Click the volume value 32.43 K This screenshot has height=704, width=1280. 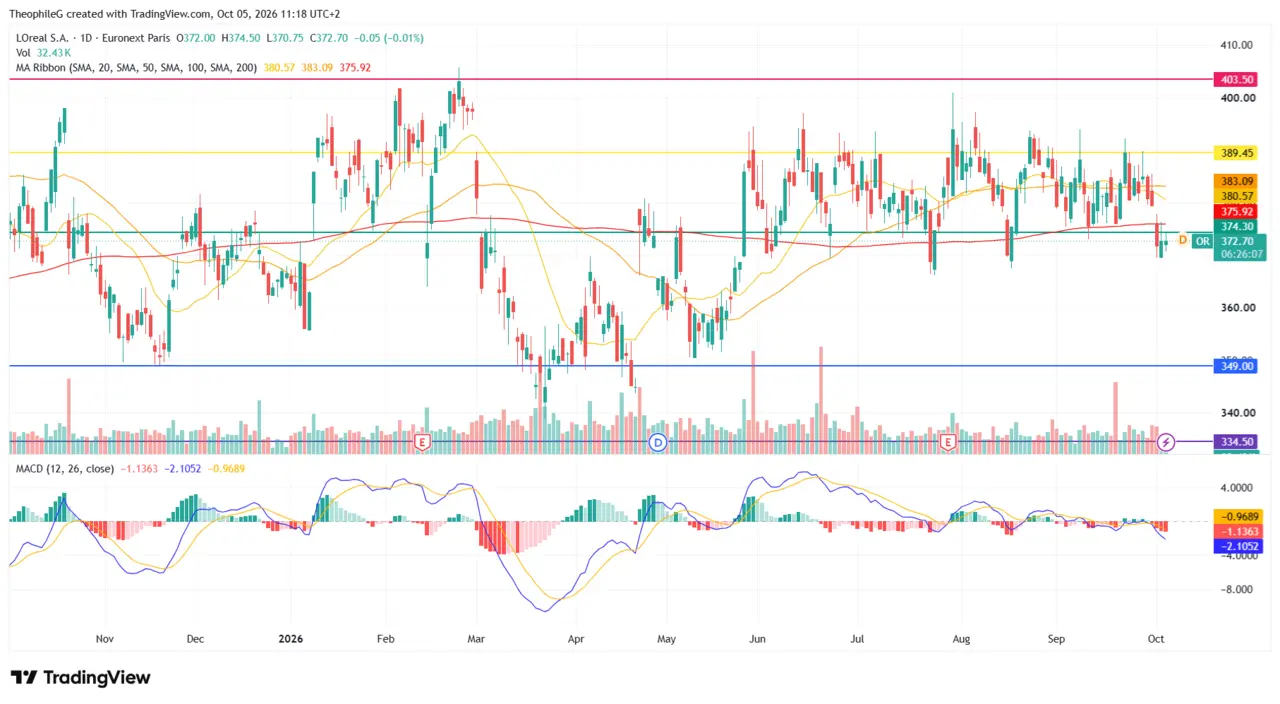point(52,53)
